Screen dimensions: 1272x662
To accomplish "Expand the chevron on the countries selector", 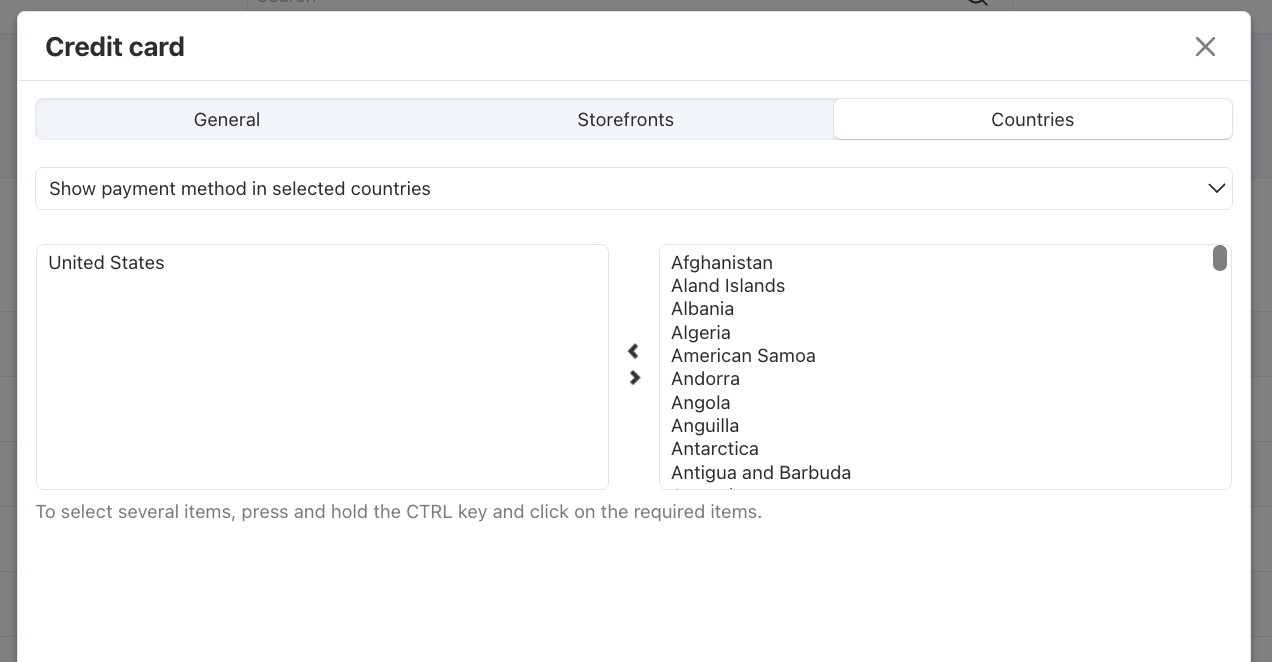I will (x=1216, y=188).
